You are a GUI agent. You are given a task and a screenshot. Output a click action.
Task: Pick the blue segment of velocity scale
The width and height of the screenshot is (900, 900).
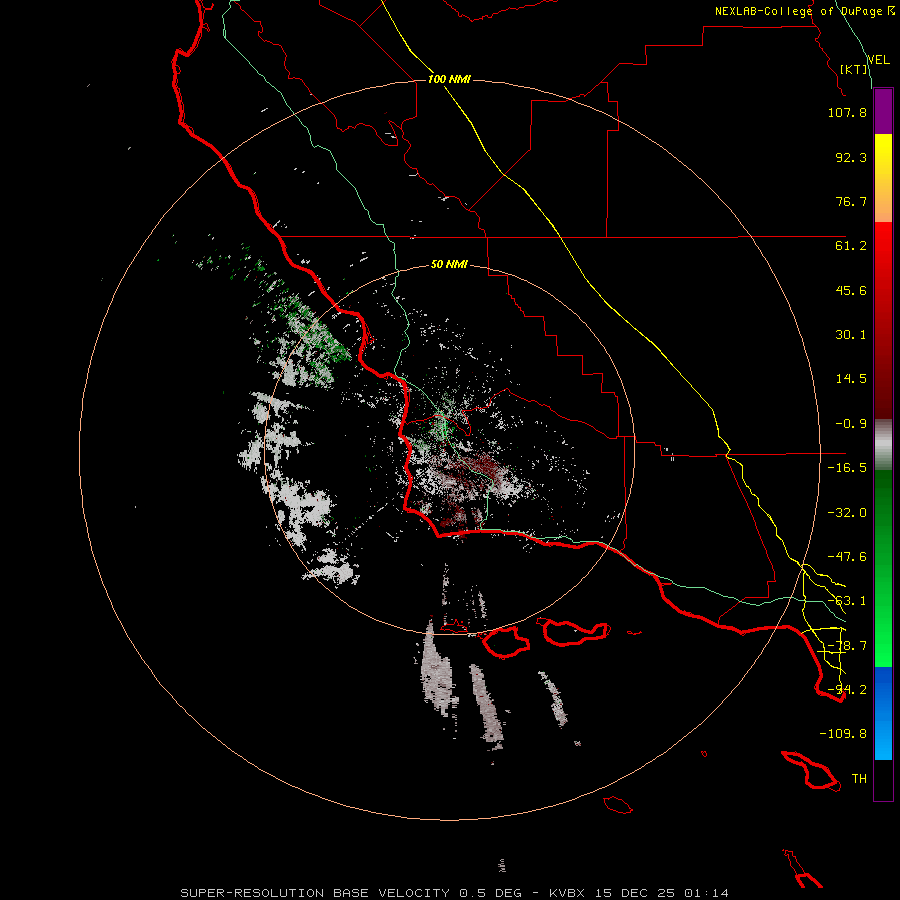pos(883,713)
